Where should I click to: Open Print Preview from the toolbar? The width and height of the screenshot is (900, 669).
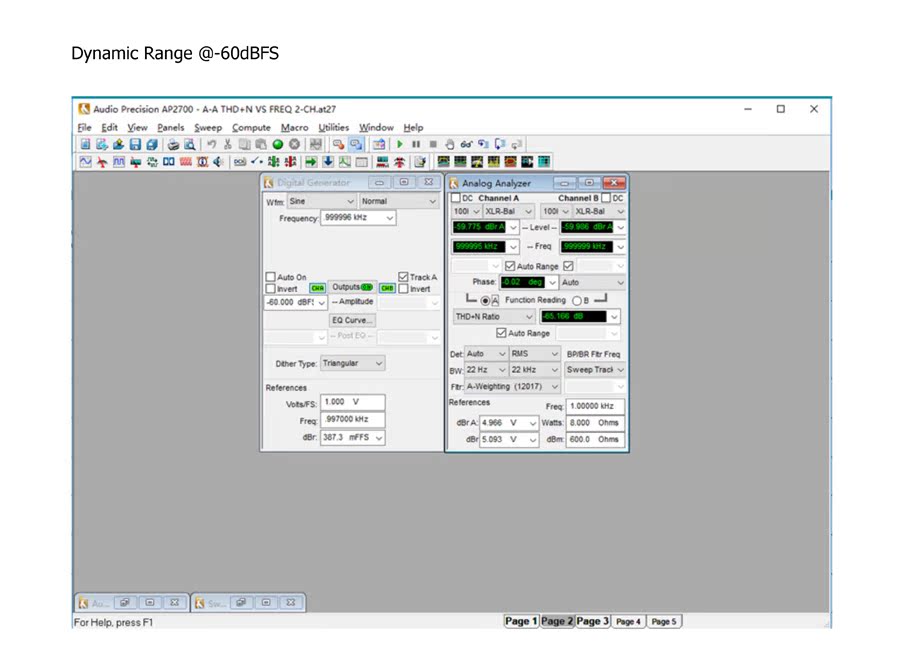(x=189, y=145)
